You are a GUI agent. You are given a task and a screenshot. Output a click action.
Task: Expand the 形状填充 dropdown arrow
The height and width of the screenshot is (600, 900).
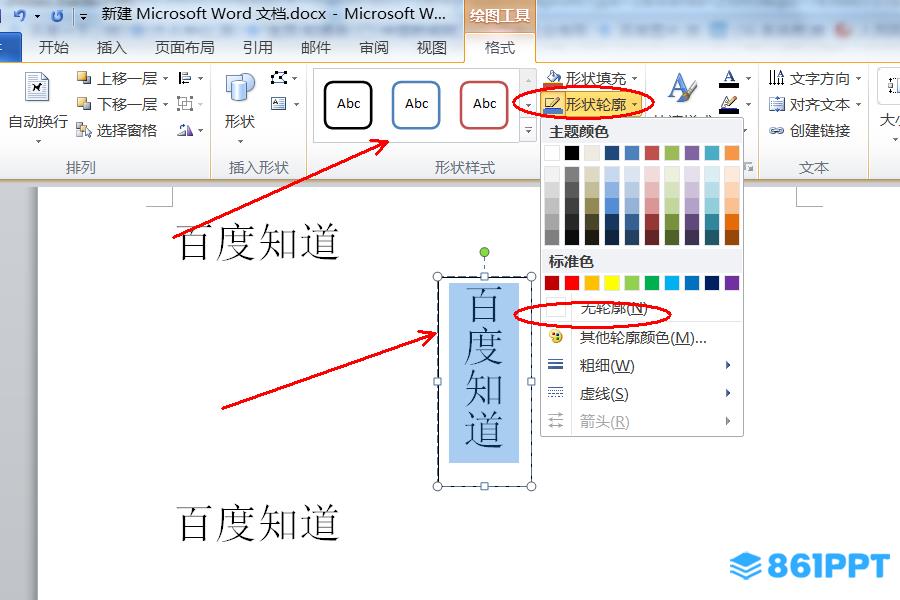pyautogui.click(x=634, y=79)
